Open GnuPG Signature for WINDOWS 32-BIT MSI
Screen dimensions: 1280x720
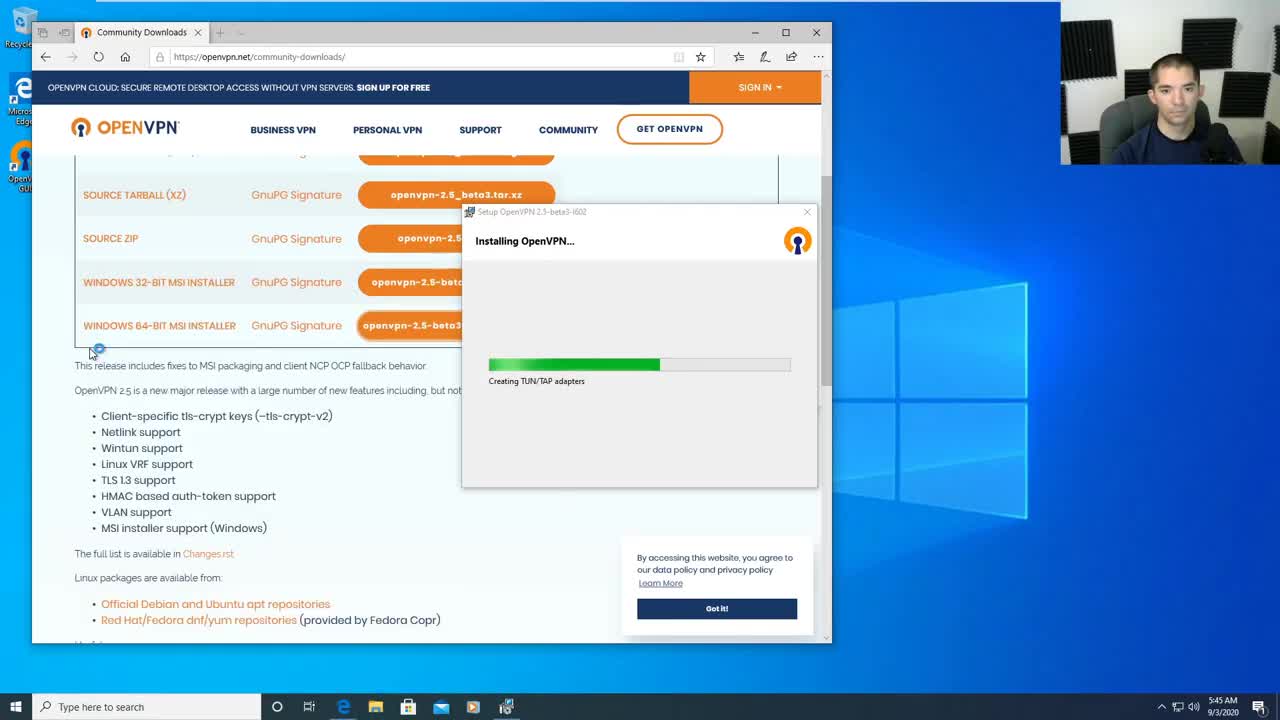coord(296,282)
